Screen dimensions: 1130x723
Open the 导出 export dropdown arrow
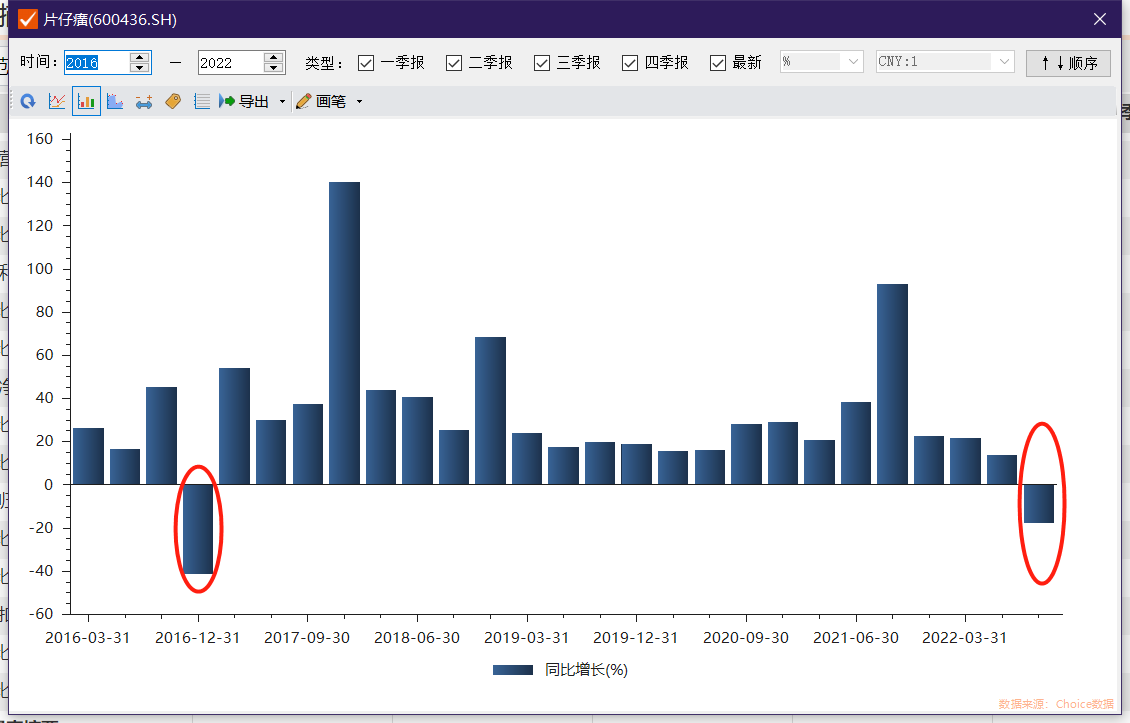pyautogui.click(x=282, y=102)
